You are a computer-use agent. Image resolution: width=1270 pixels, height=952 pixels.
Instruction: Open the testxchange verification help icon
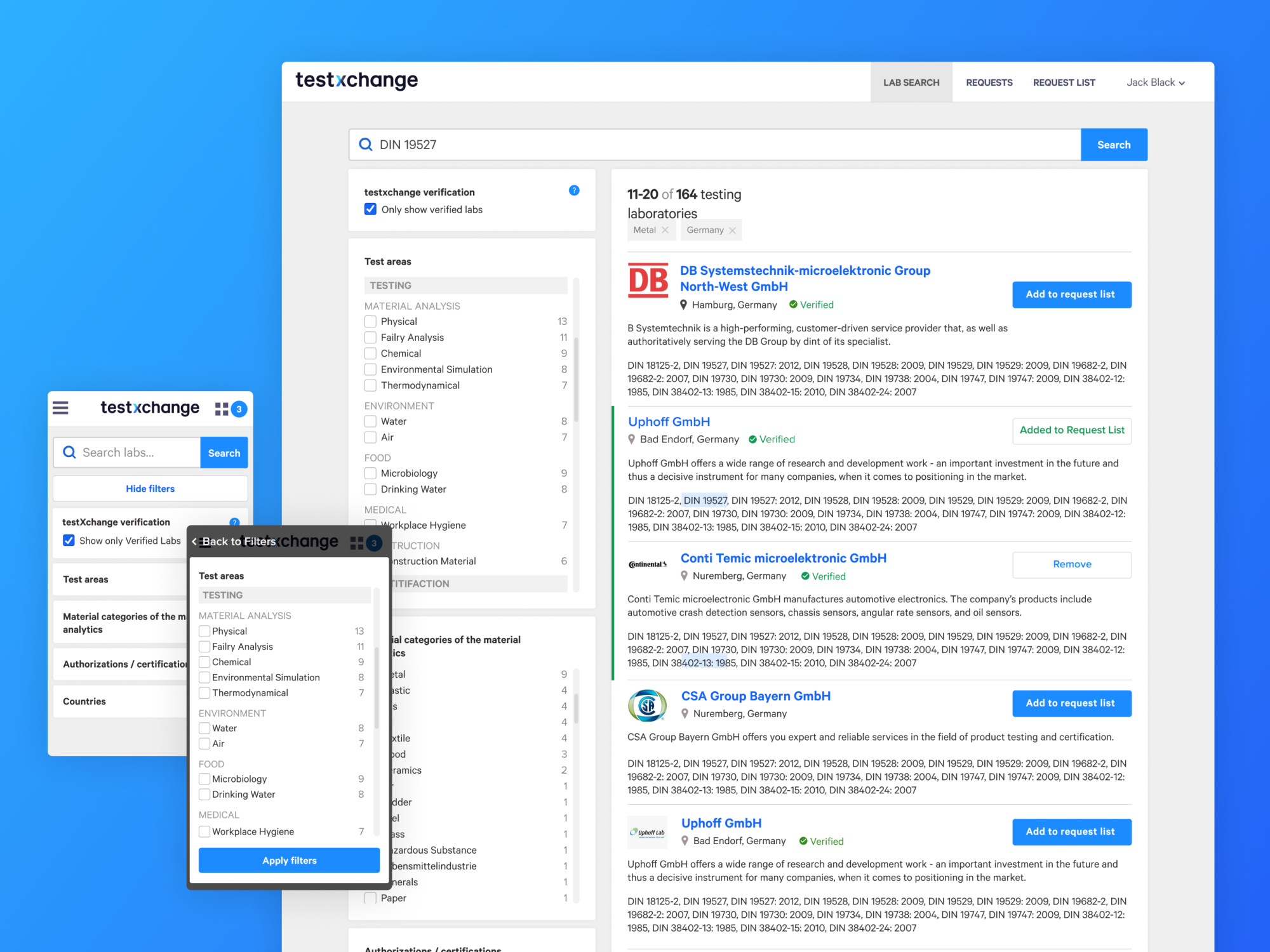coord(574,190)
